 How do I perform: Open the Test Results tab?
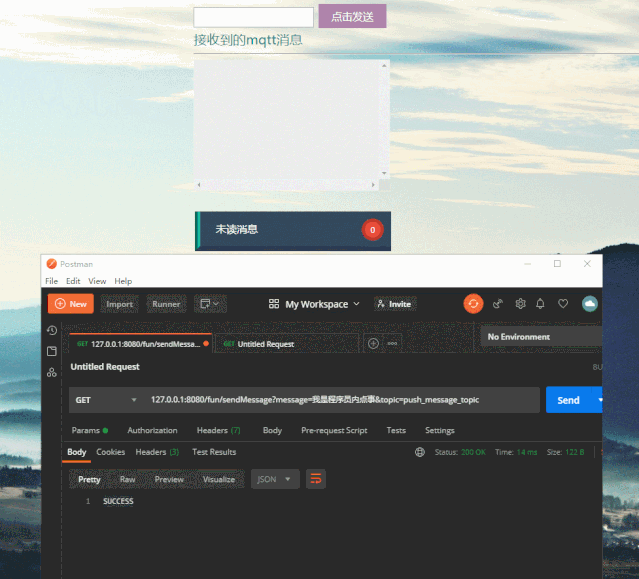[214, 452]
